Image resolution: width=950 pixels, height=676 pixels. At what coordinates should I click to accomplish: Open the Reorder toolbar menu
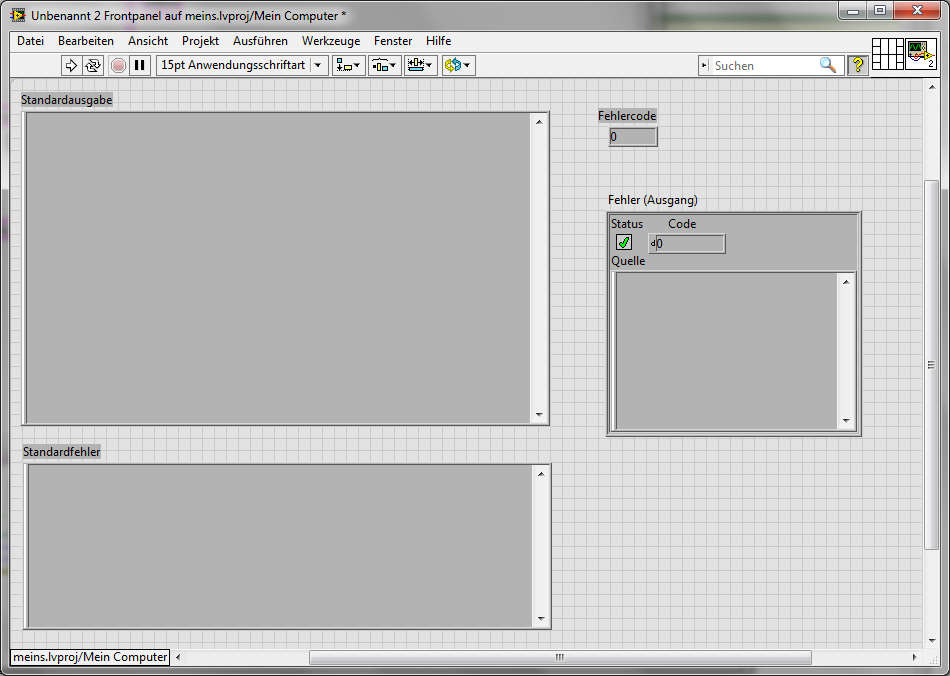pyautogui.click(x=458, y=65)
